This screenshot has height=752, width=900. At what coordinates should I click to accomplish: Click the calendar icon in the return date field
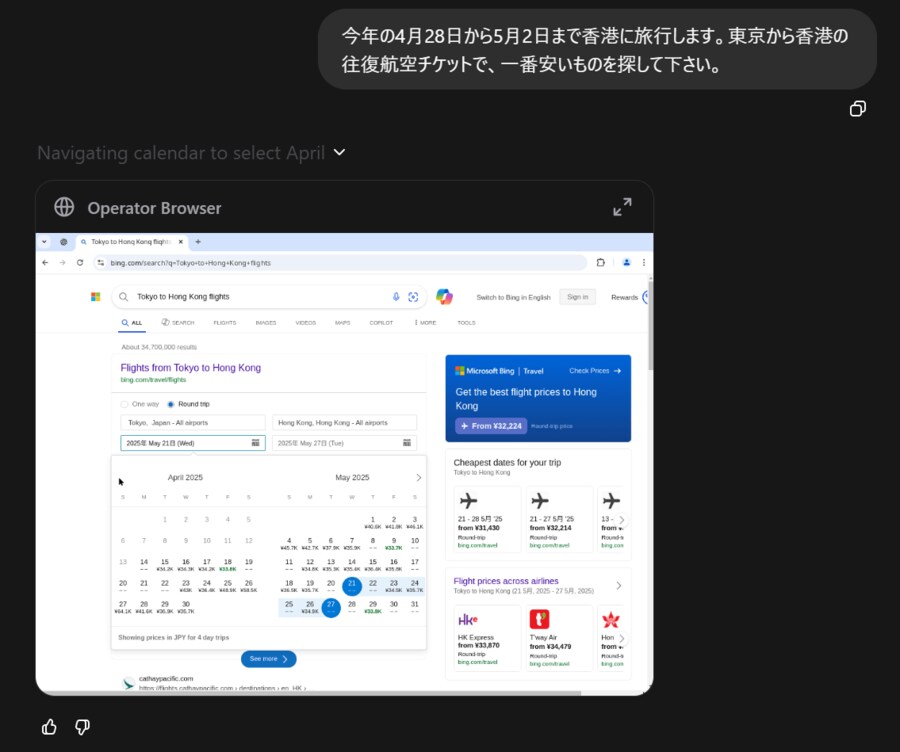pyautogui.click(x=407, y=443)
